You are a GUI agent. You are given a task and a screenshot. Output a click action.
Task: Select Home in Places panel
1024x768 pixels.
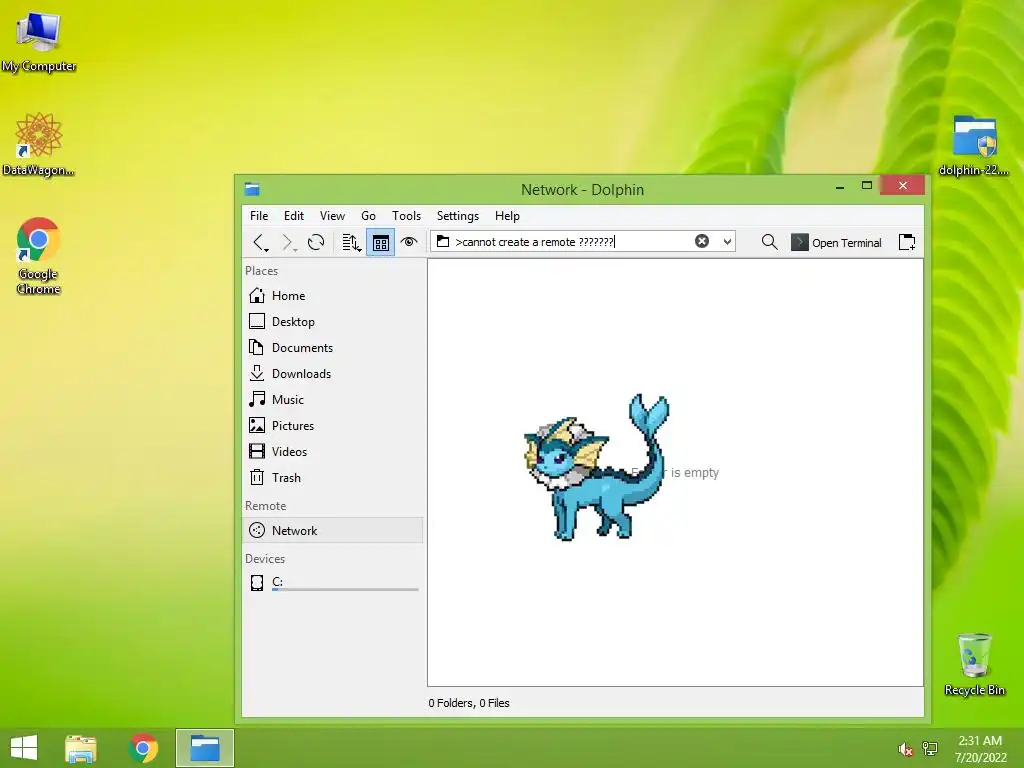point(333,296)
